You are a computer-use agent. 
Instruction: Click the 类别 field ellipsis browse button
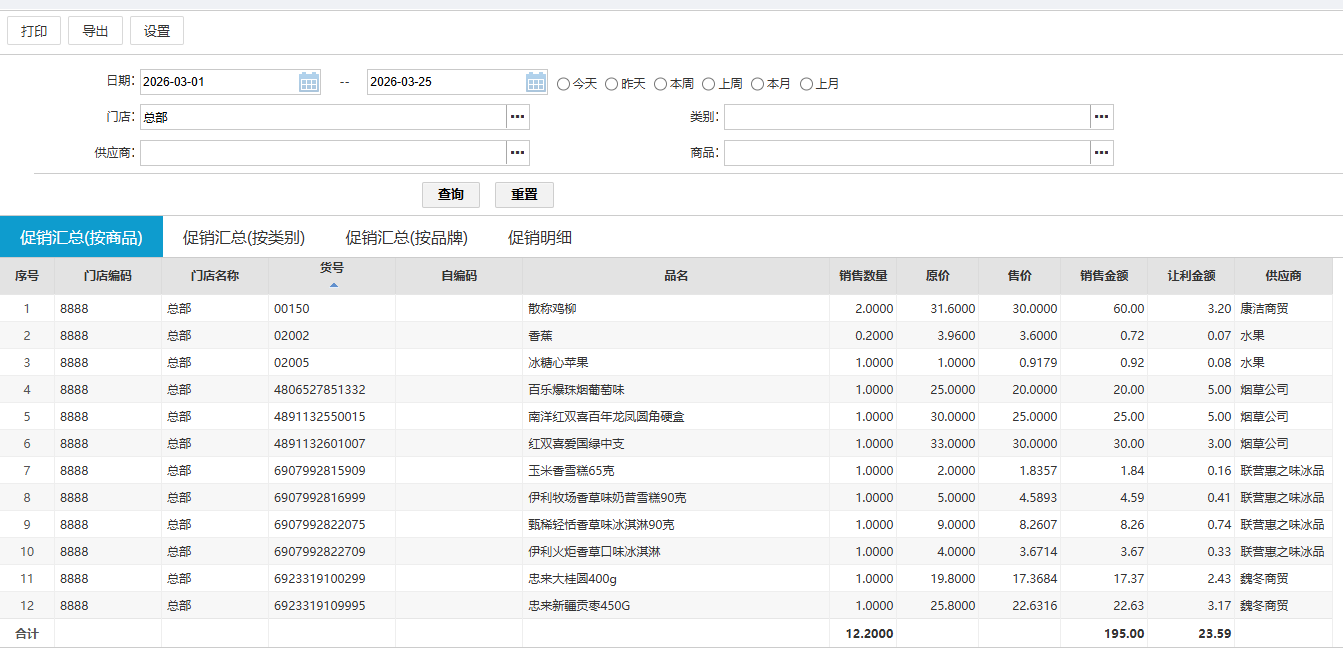[x=1101, y=117]
